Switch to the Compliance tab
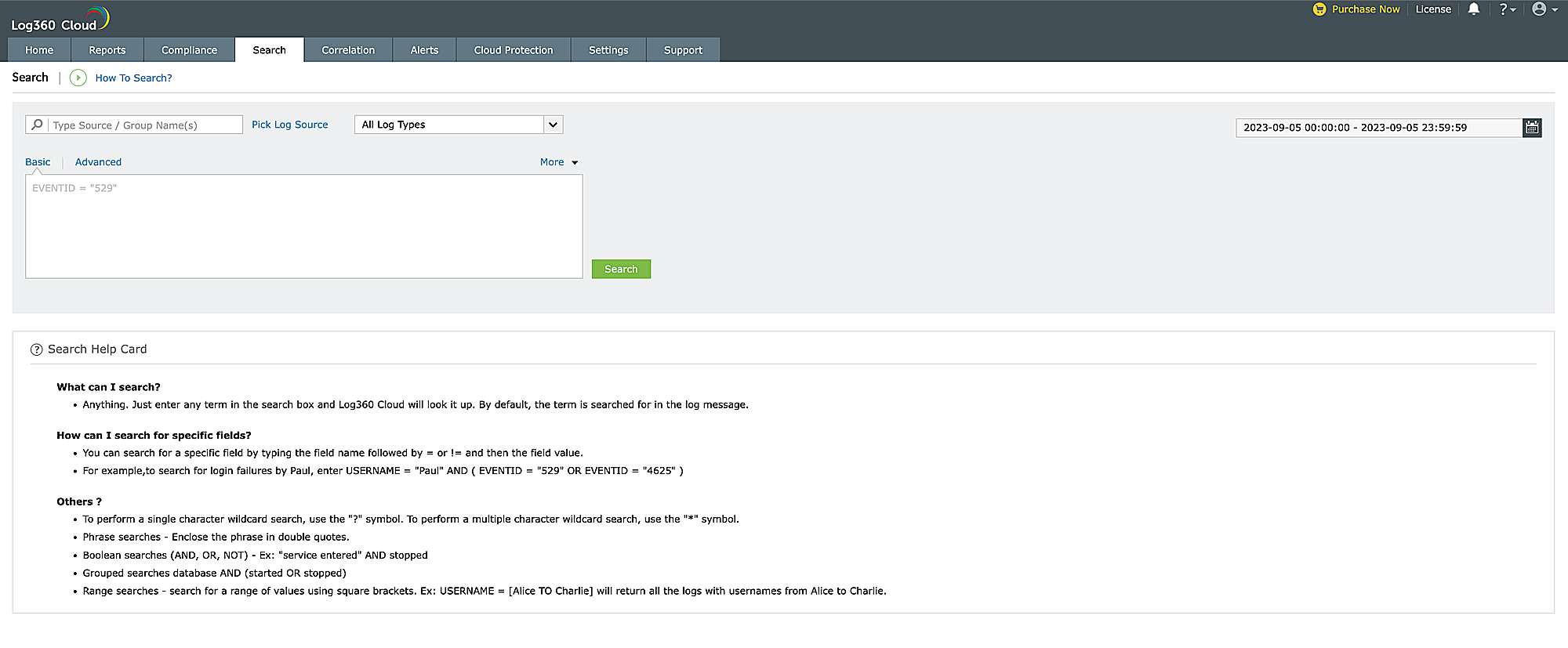 pyautogui.click(x=189, y=50)
